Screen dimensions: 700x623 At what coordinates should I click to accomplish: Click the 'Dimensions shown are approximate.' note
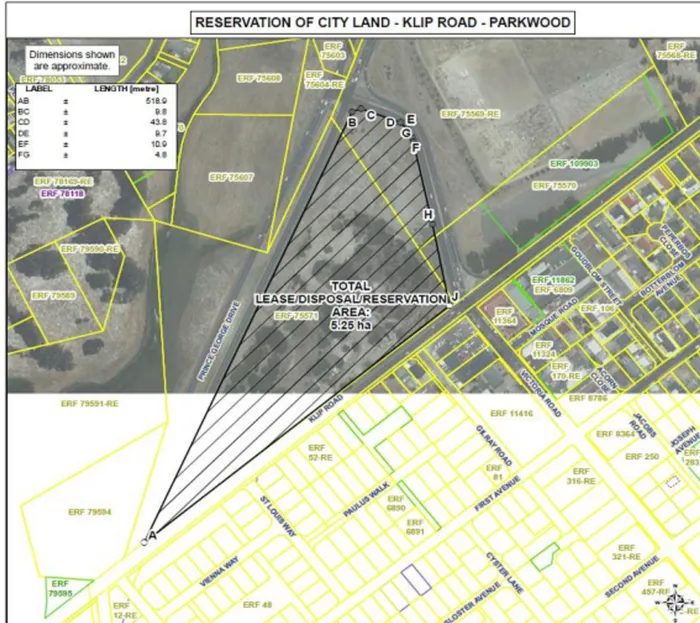[72, 60]
